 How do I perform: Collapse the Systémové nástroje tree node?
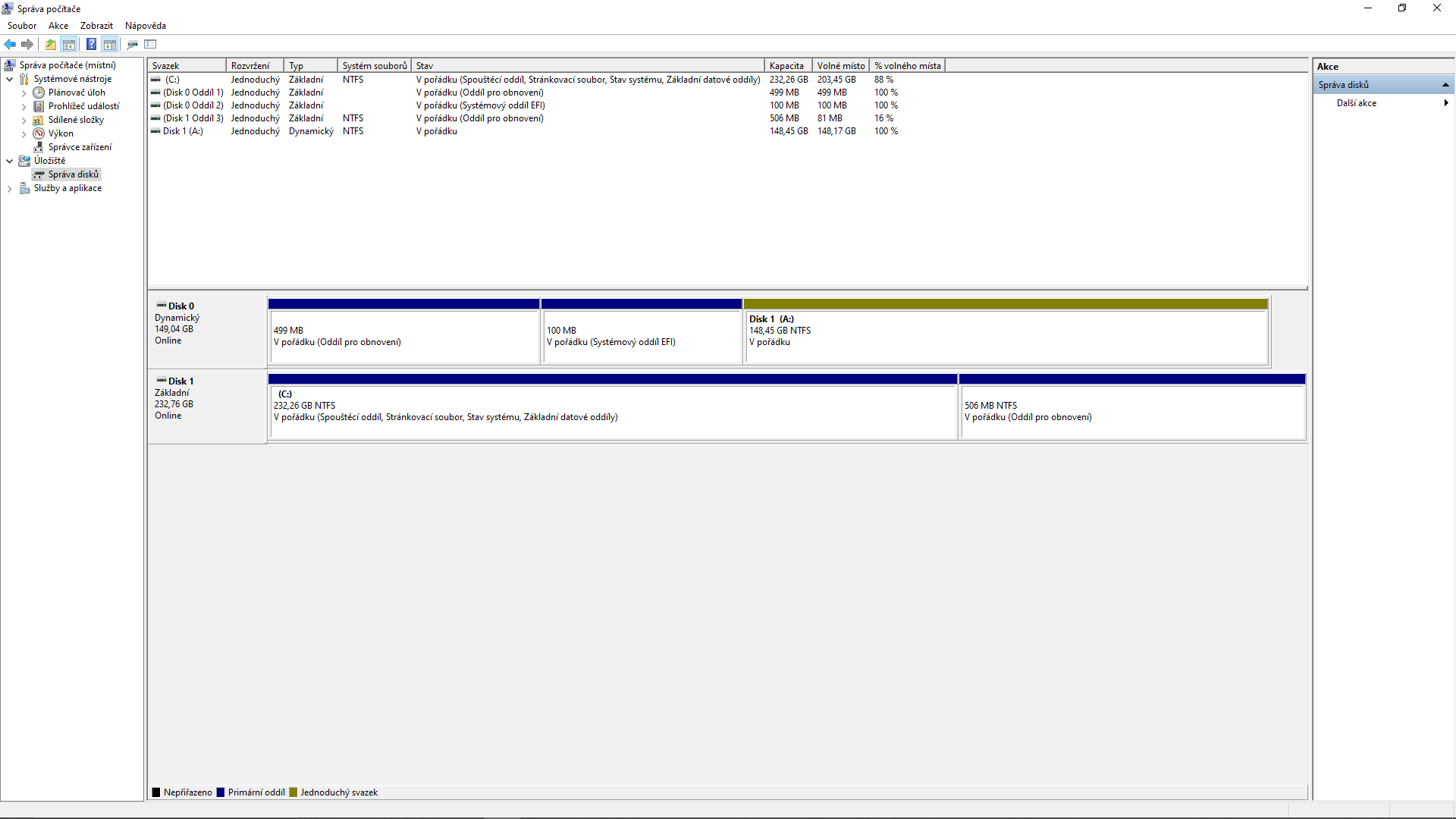click(9, 79)
